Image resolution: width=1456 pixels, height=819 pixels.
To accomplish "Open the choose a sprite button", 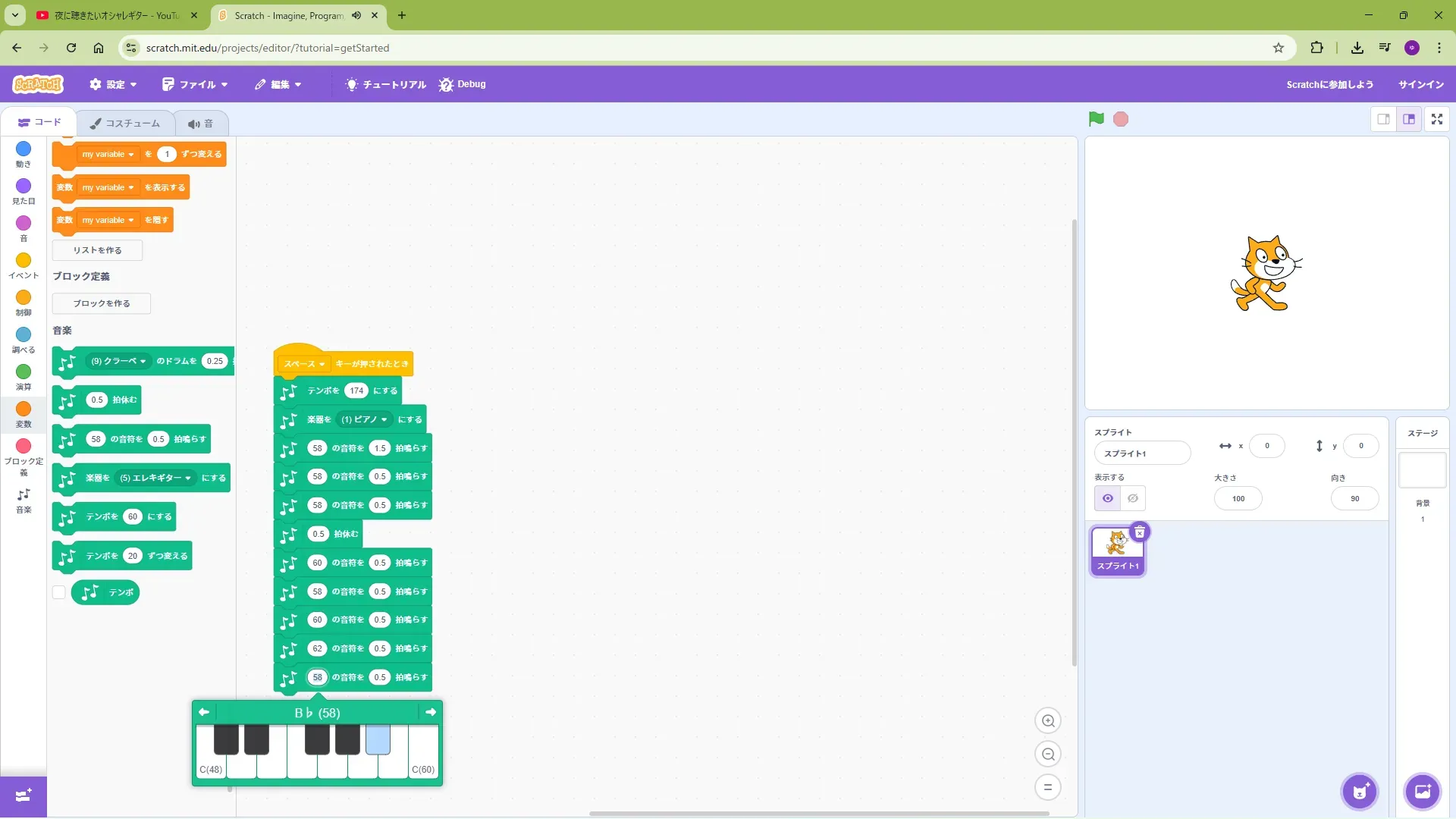I will (1360, 792).
